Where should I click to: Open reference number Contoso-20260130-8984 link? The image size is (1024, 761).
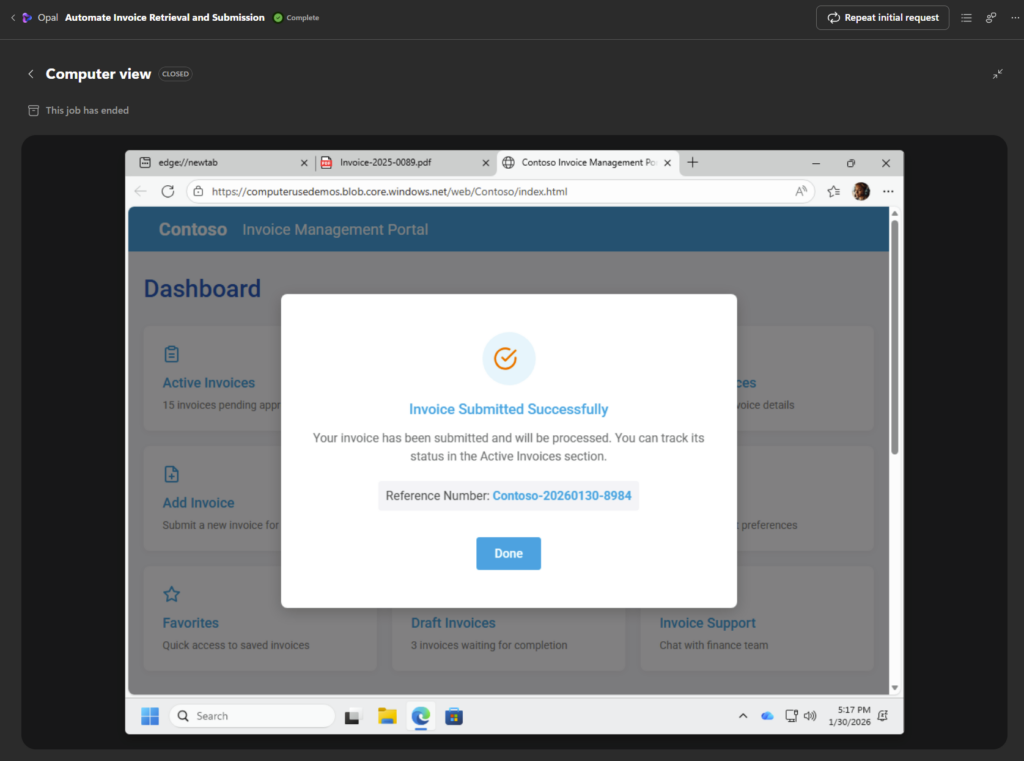[x=561, y=495]
